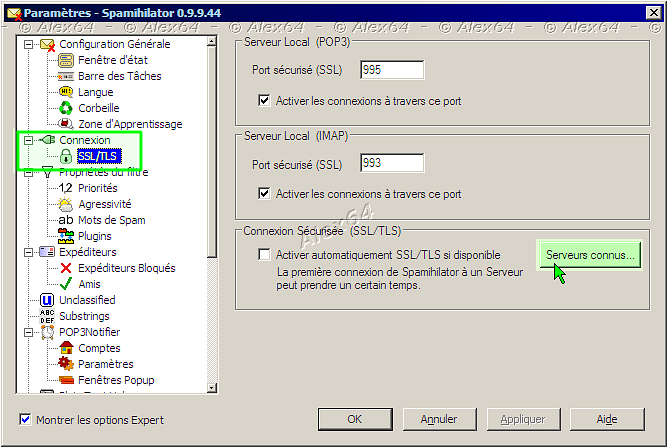
Task: Click the Plugins puzzle icon
Action: pyautogui.click(x=66, y=236)
